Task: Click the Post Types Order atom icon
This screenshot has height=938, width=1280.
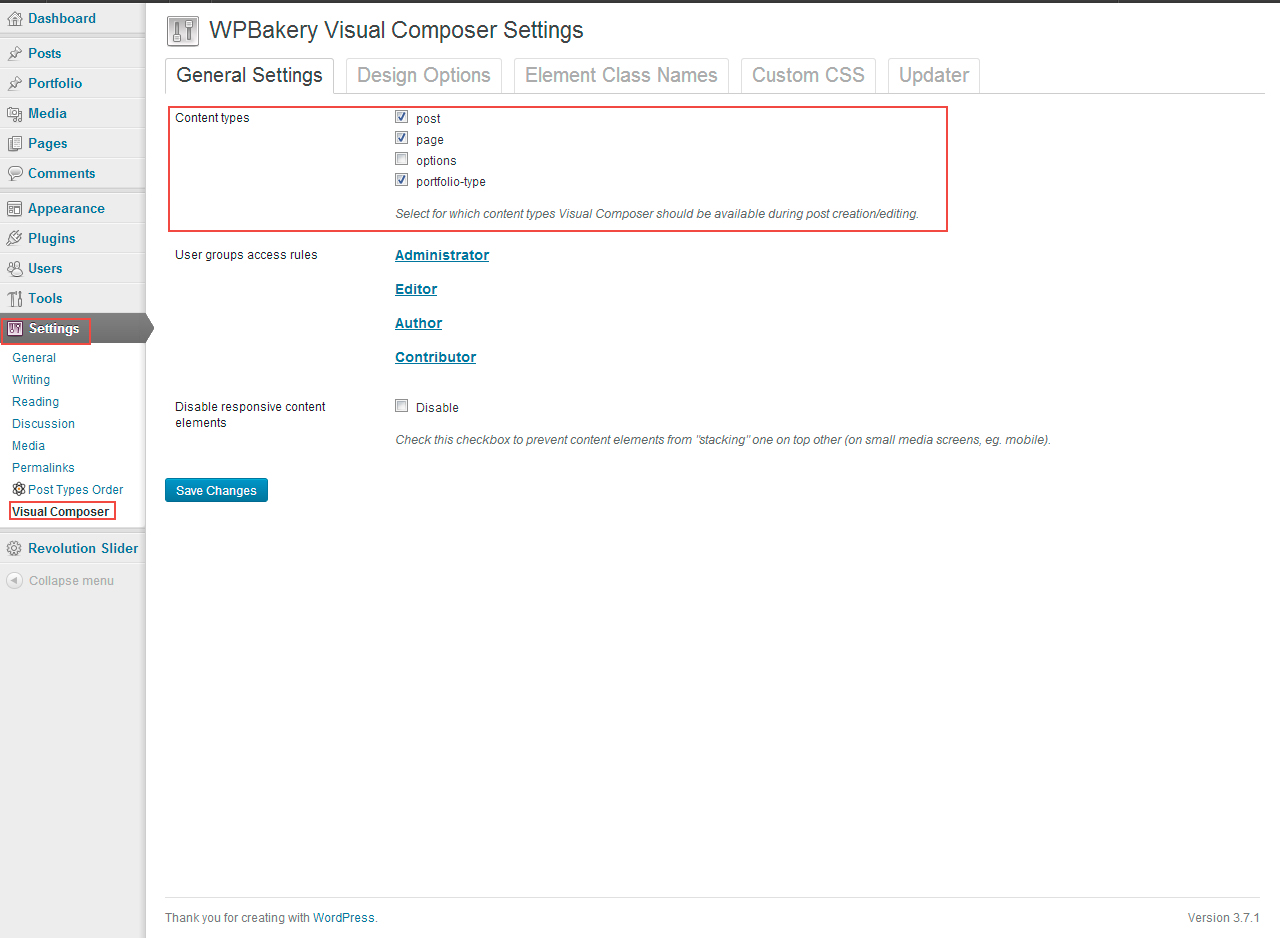Action: point(19,489)
